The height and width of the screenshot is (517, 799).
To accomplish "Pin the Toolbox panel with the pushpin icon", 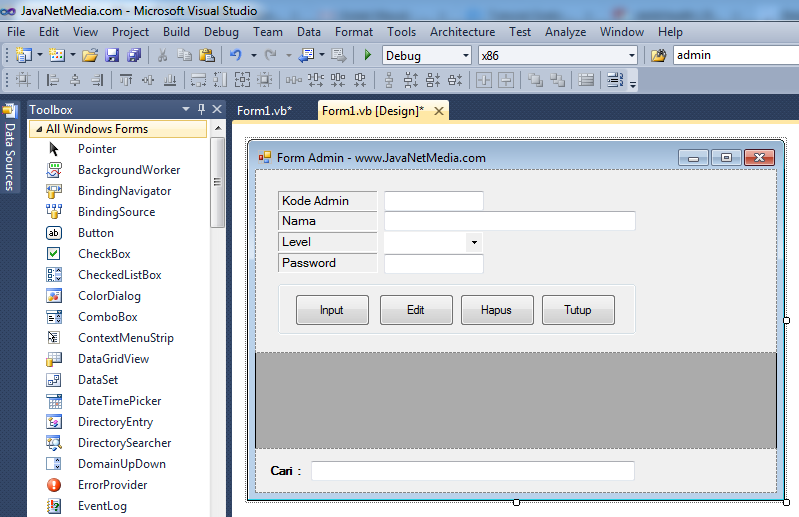I will [202, 108].
